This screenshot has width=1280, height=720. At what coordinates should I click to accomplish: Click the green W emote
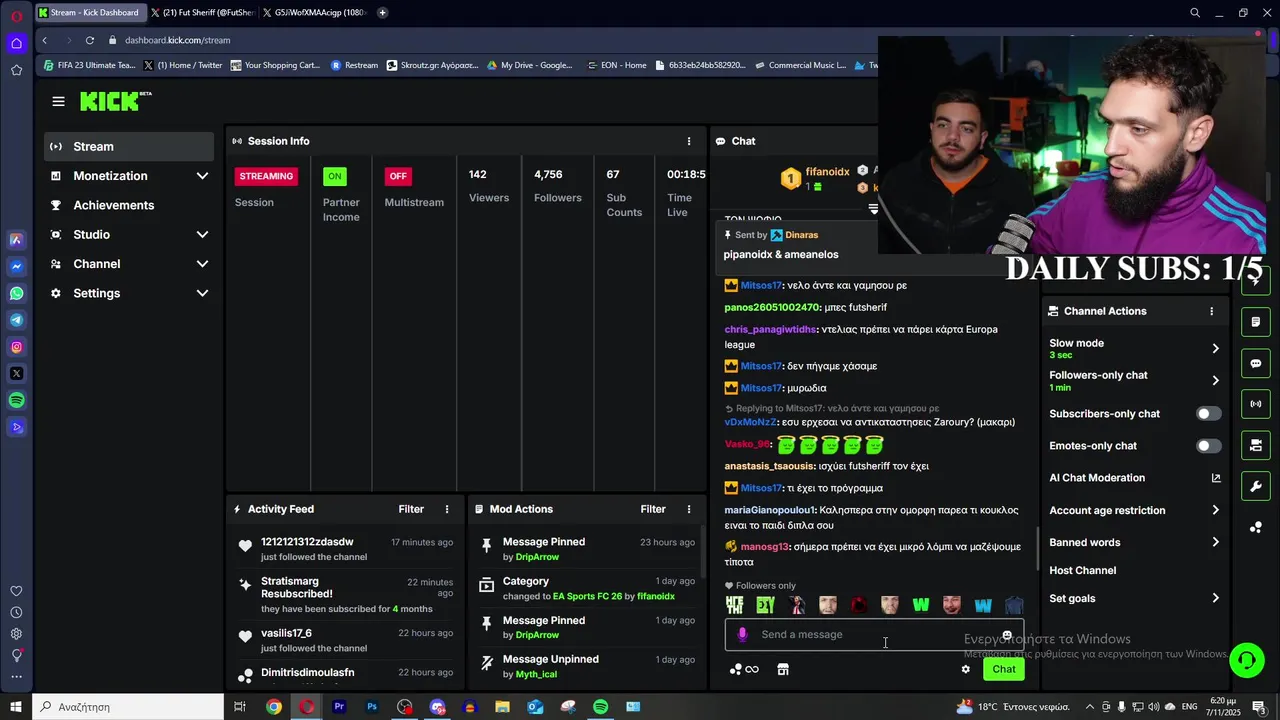click(x=921, y=605)
